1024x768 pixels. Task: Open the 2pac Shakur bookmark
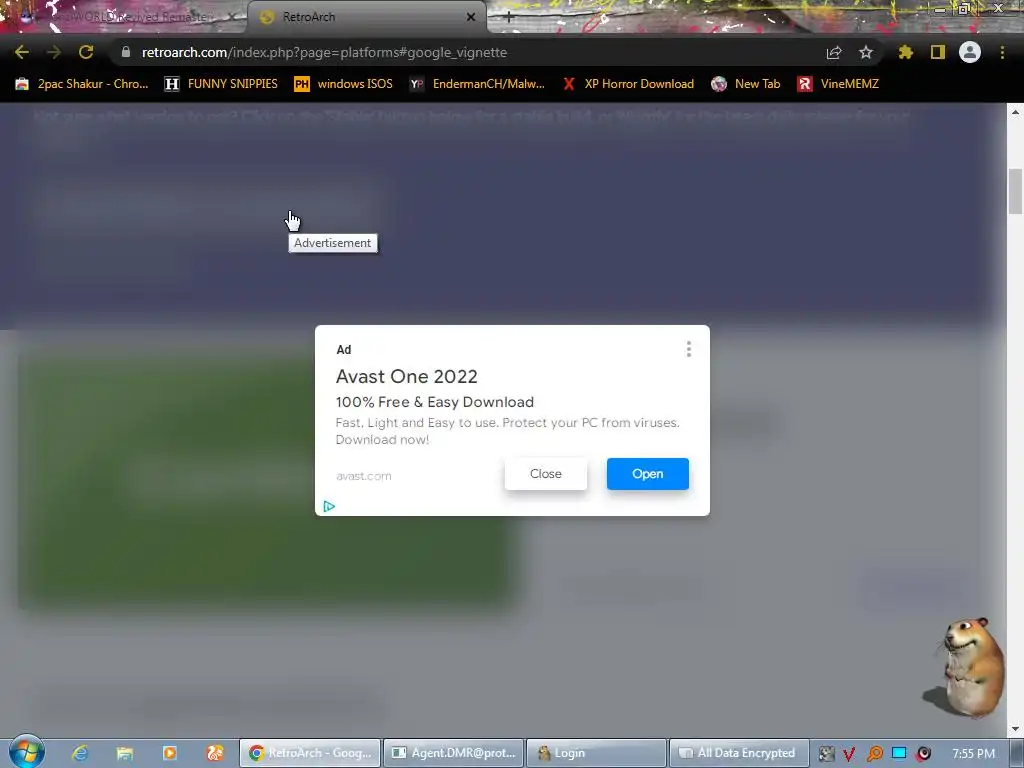[x=82, y=84]
